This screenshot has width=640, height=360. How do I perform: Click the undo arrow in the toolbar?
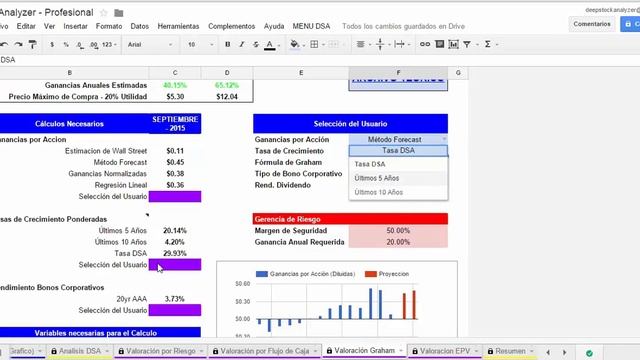pyautogui.click(x=4, y=44)
